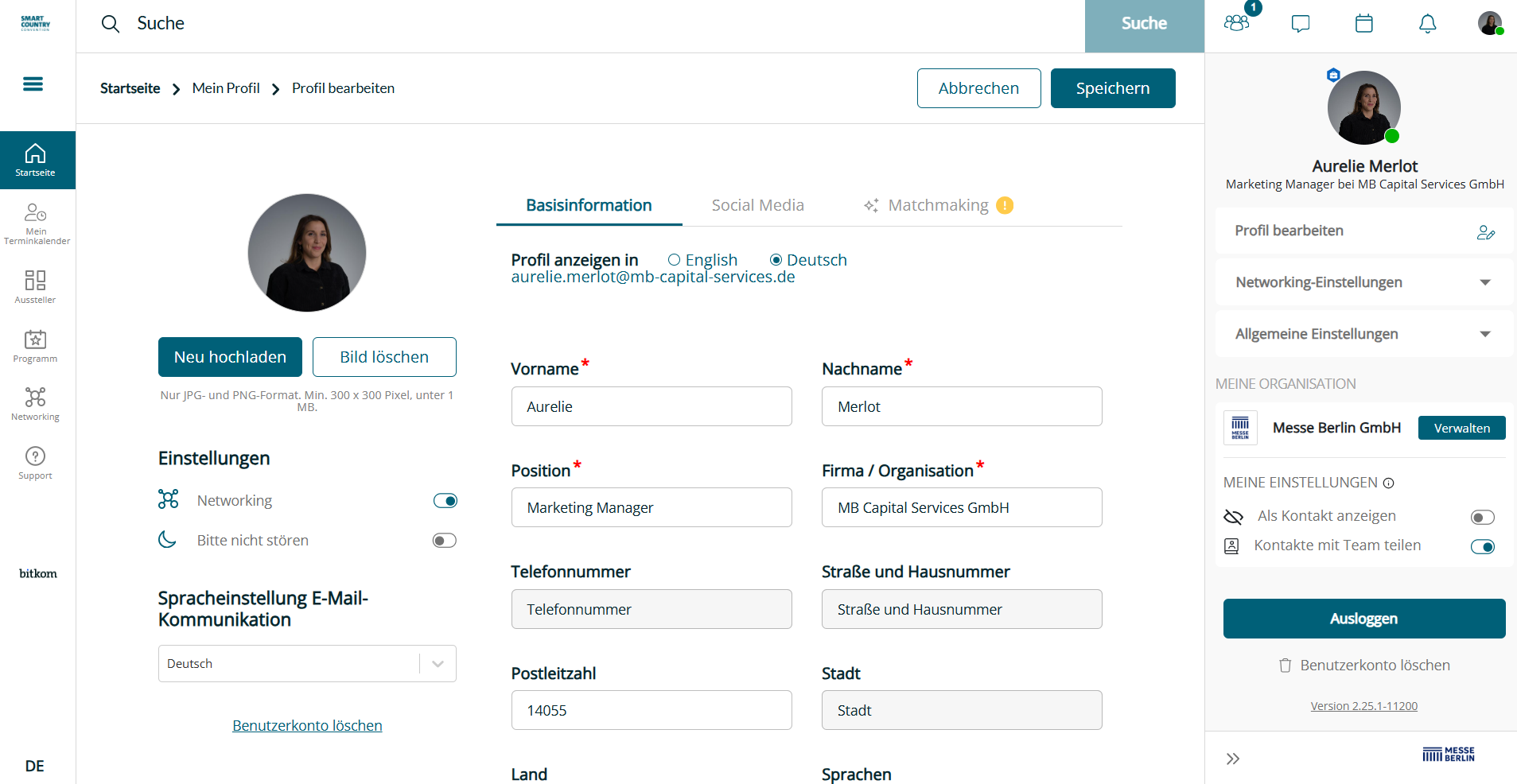The height and width of the screenshot is (784, 1517).
Task: Click the Telefonnummer input field
Action: coord(652,609)
